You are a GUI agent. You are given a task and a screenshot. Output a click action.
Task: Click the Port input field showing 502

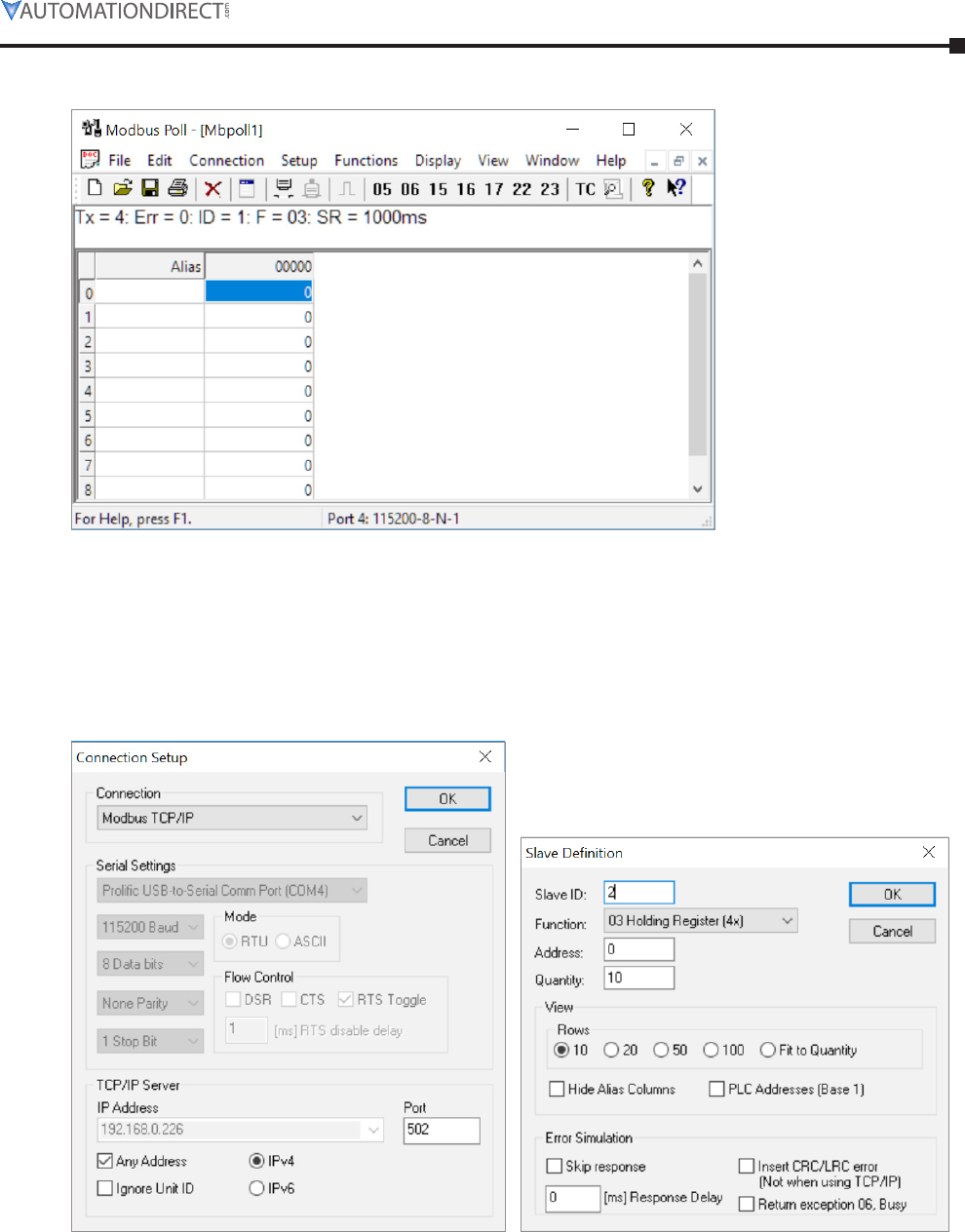click(442, 1130)
